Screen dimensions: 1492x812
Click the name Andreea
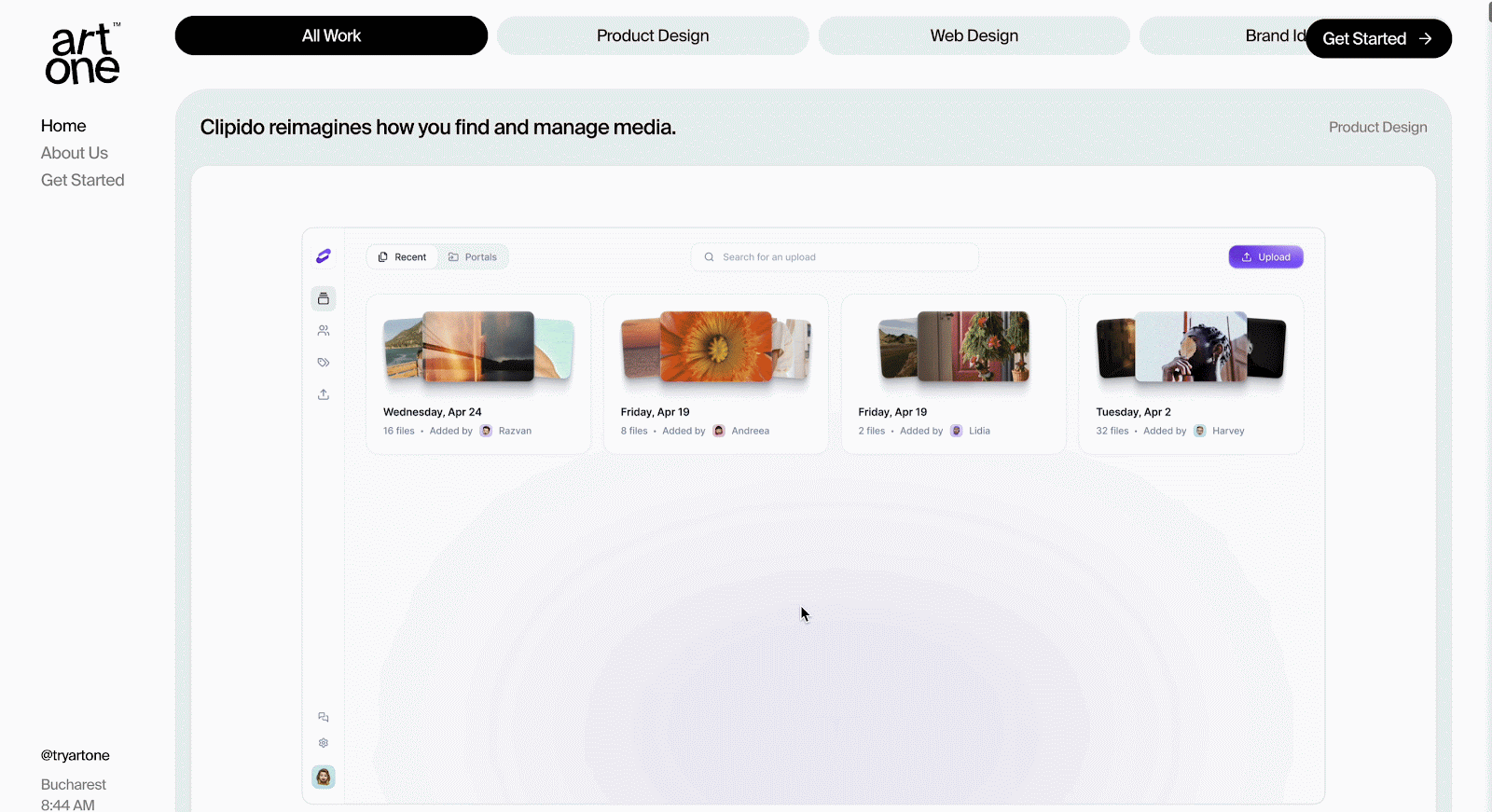coord(751,431)
